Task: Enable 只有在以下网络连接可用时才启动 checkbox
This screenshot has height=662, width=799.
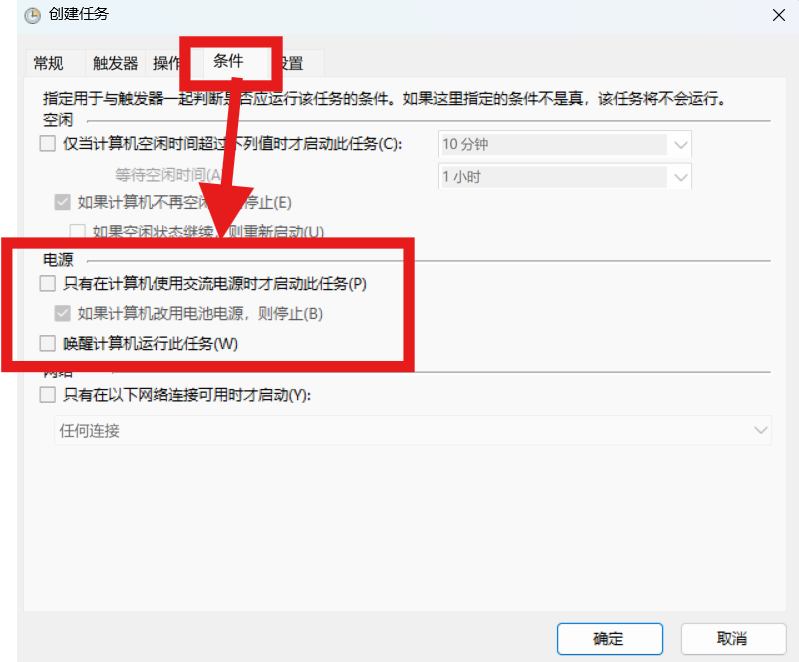Action: click(48, 394)
